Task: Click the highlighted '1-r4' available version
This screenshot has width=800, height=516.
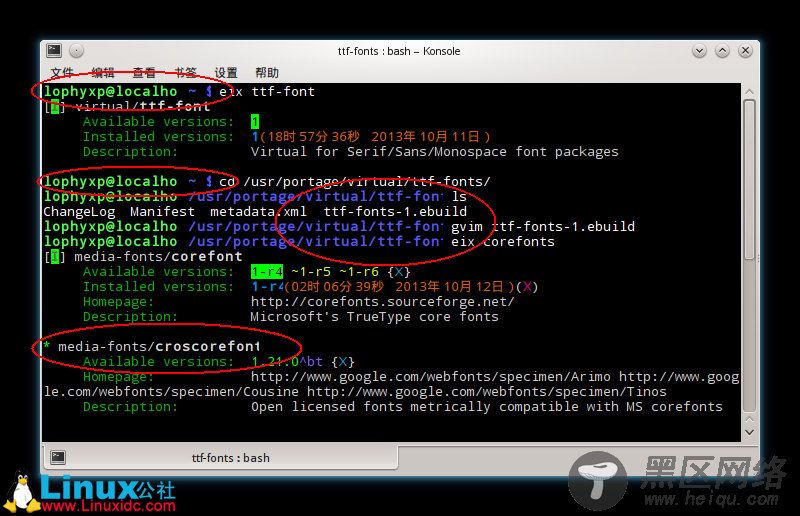Action: click(266, 272)
